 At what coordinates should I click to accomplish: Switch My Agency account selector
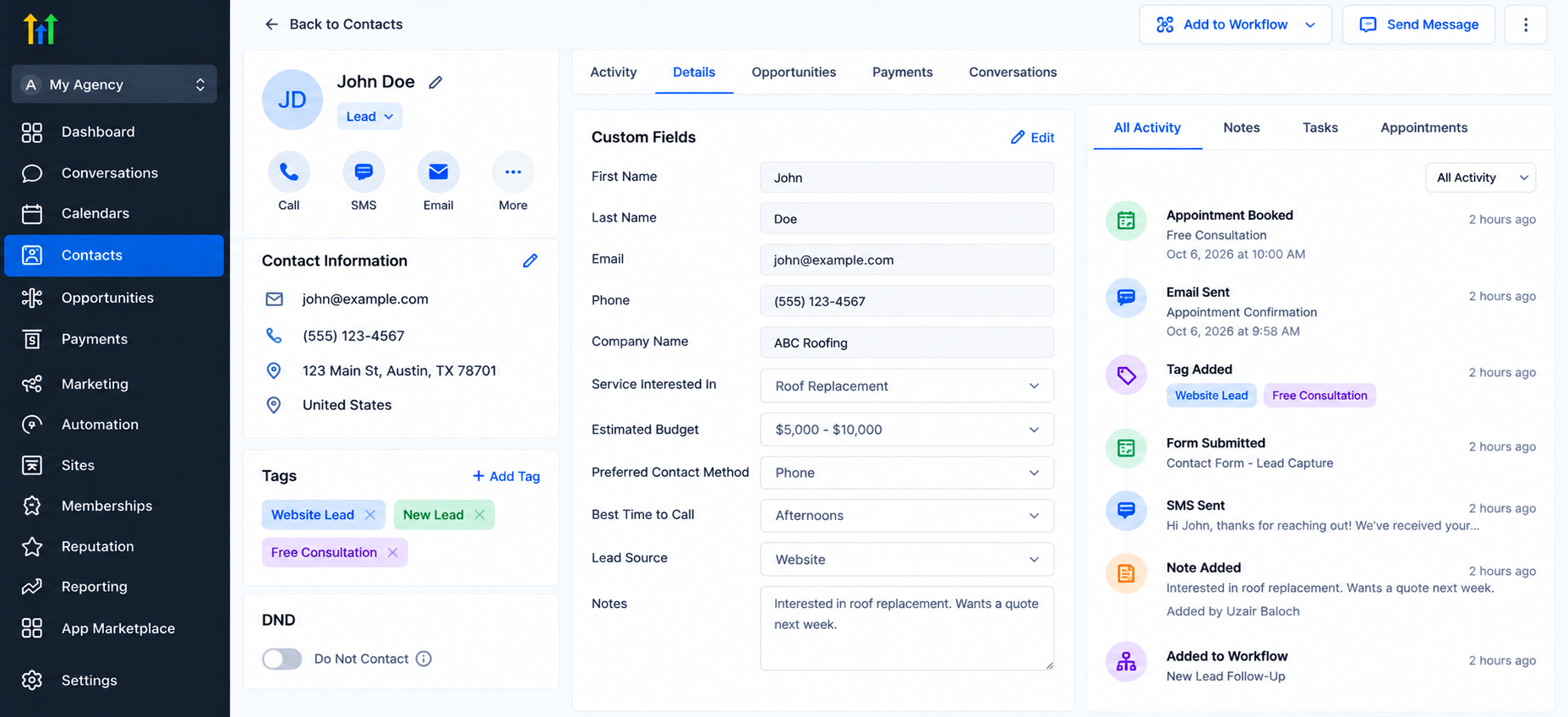114,85
